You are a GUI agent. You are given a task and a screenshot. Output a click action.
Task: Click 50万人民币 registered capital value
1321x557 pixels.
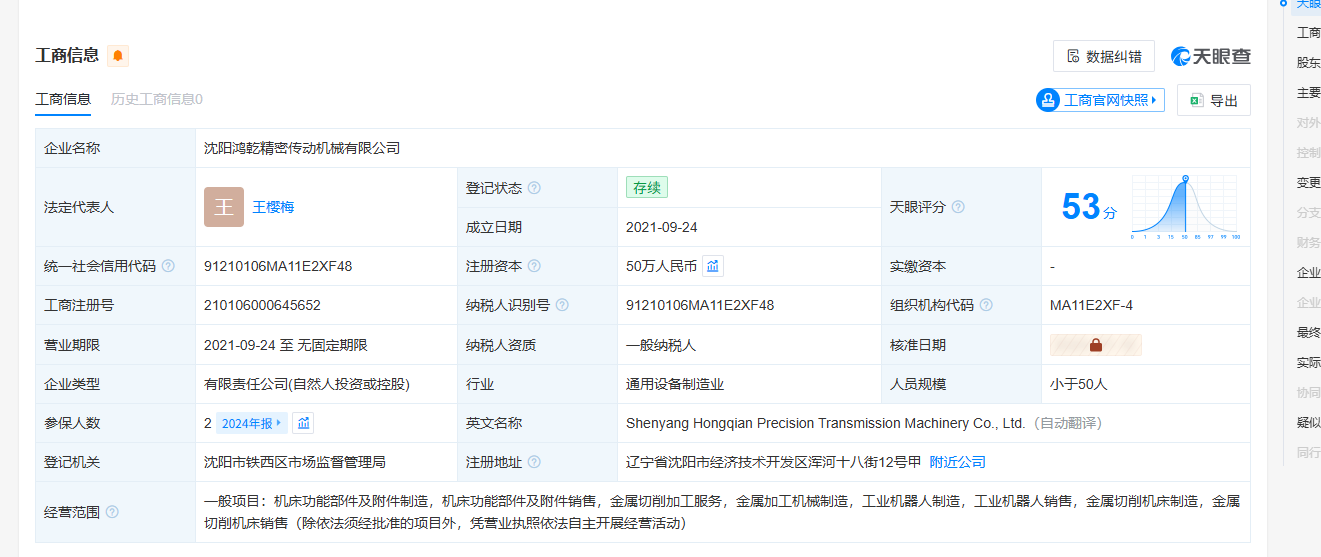(x=661, y=266)
